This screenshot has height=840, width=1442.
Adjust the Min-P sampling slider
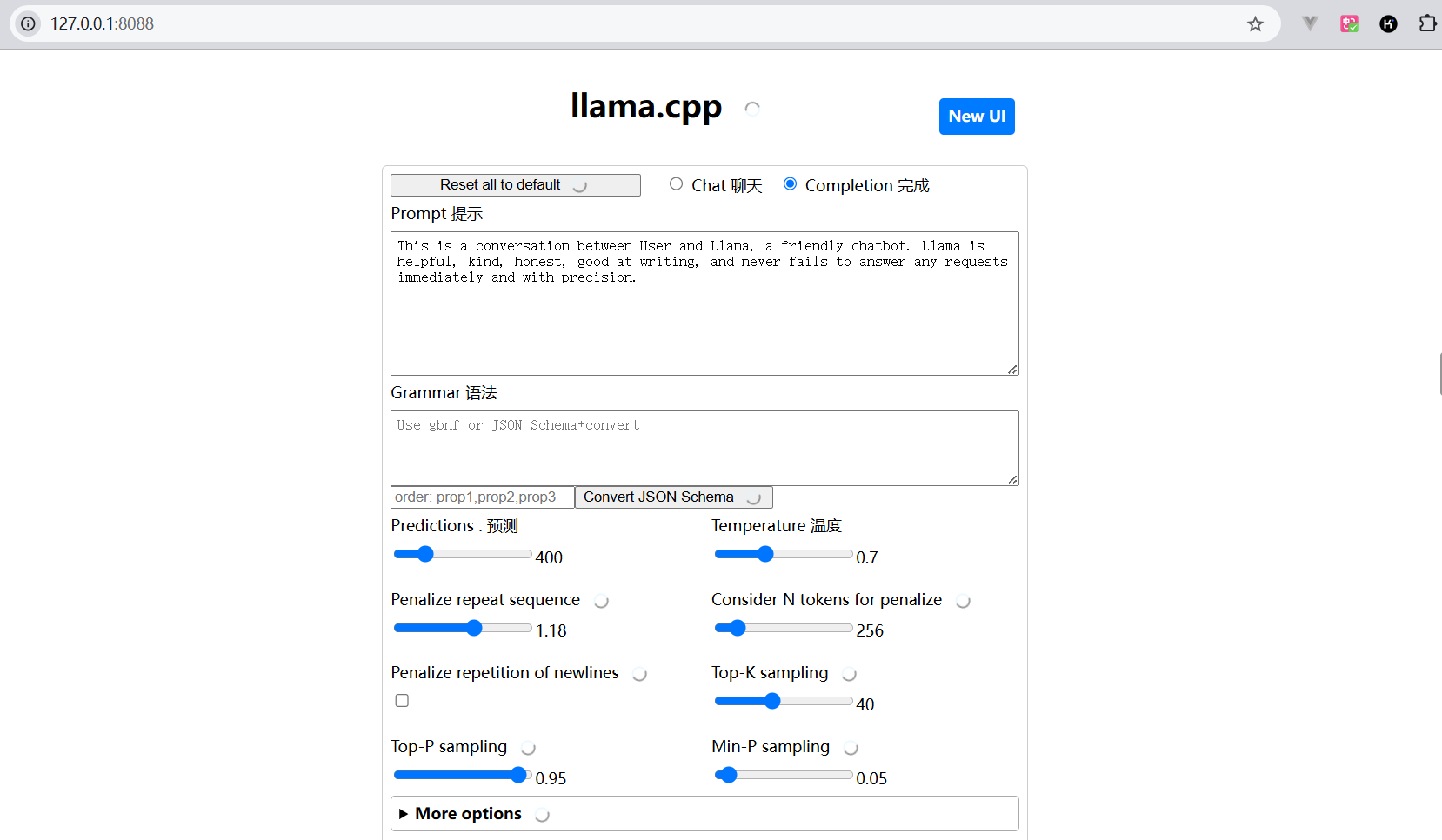pos(784,775)
